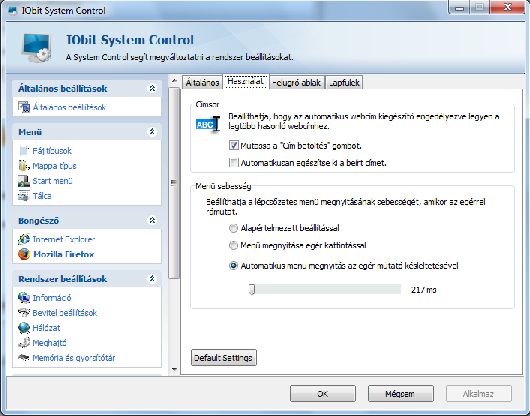Open the Start menü link
530x416 pixels.
point(52,181)
